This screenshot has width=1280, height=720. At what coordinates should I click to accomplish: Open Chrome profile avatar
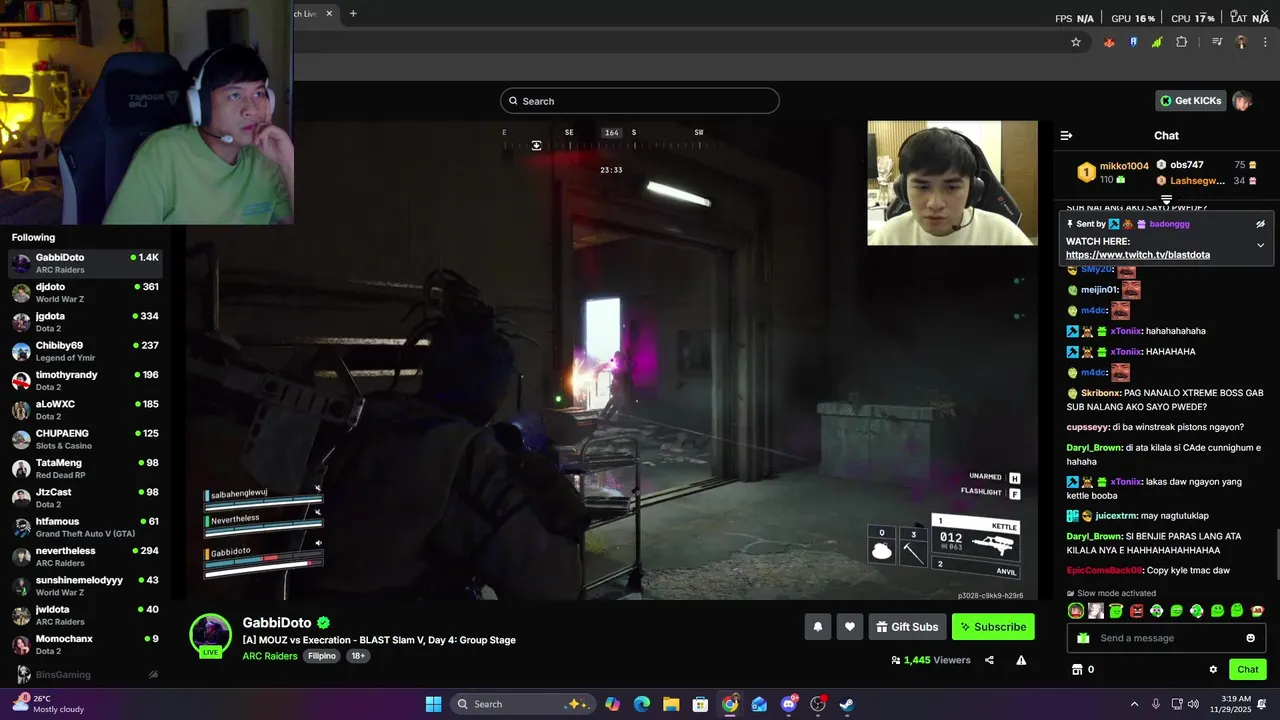click(x=1241, y=42)
